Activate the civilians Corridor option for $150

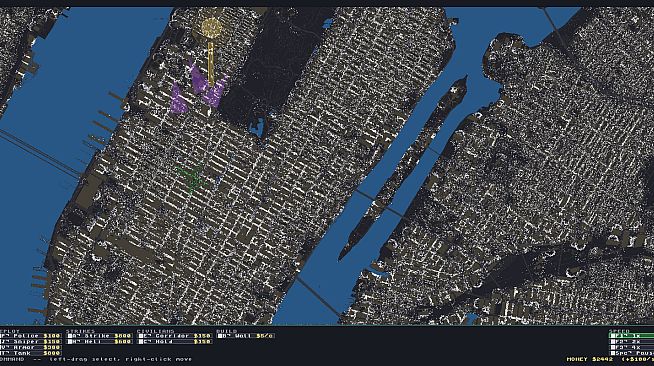(x=175, y=336)
